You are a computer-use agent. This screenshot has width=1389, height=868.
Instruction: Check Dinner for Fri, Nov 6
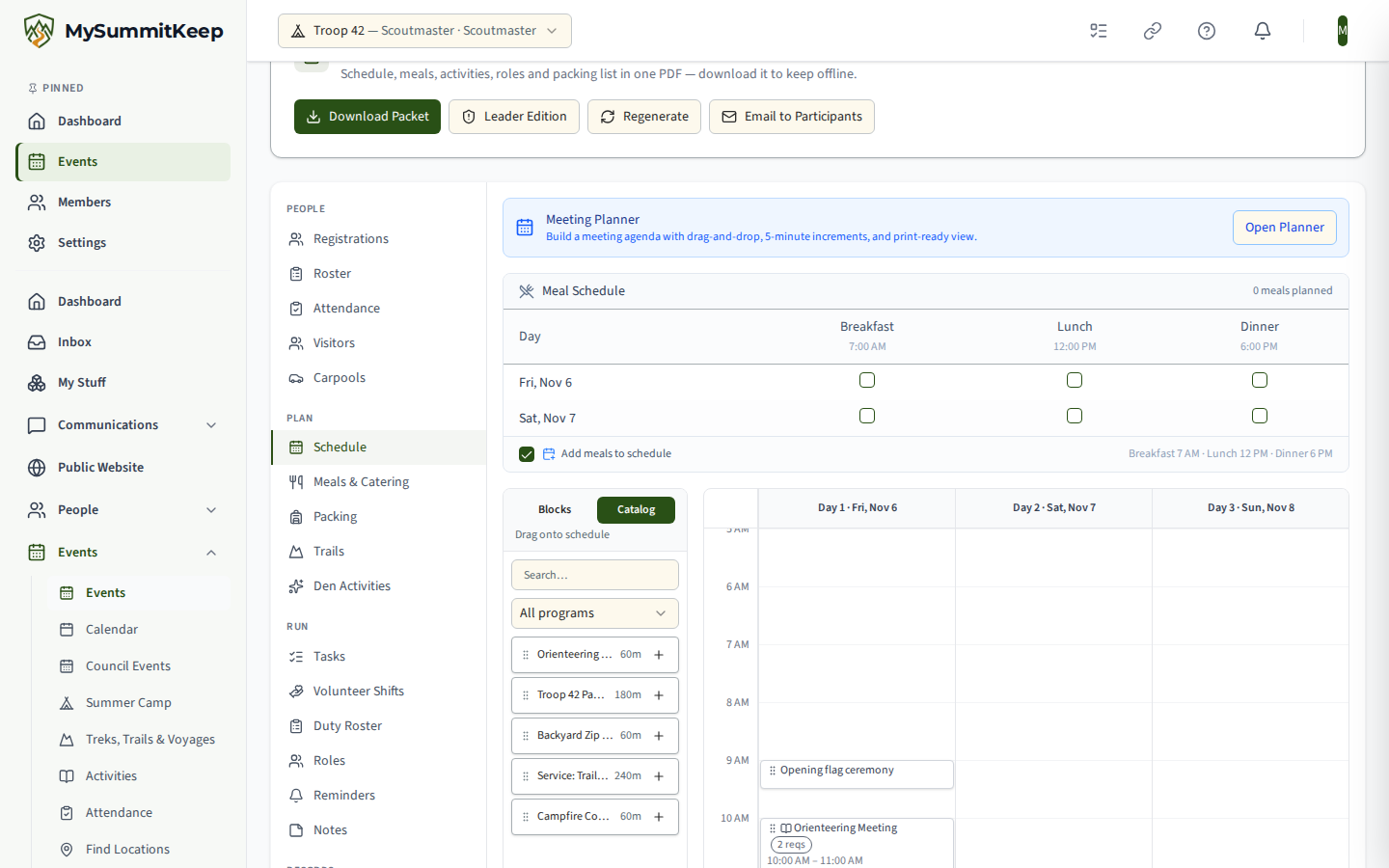(1260, 380)
